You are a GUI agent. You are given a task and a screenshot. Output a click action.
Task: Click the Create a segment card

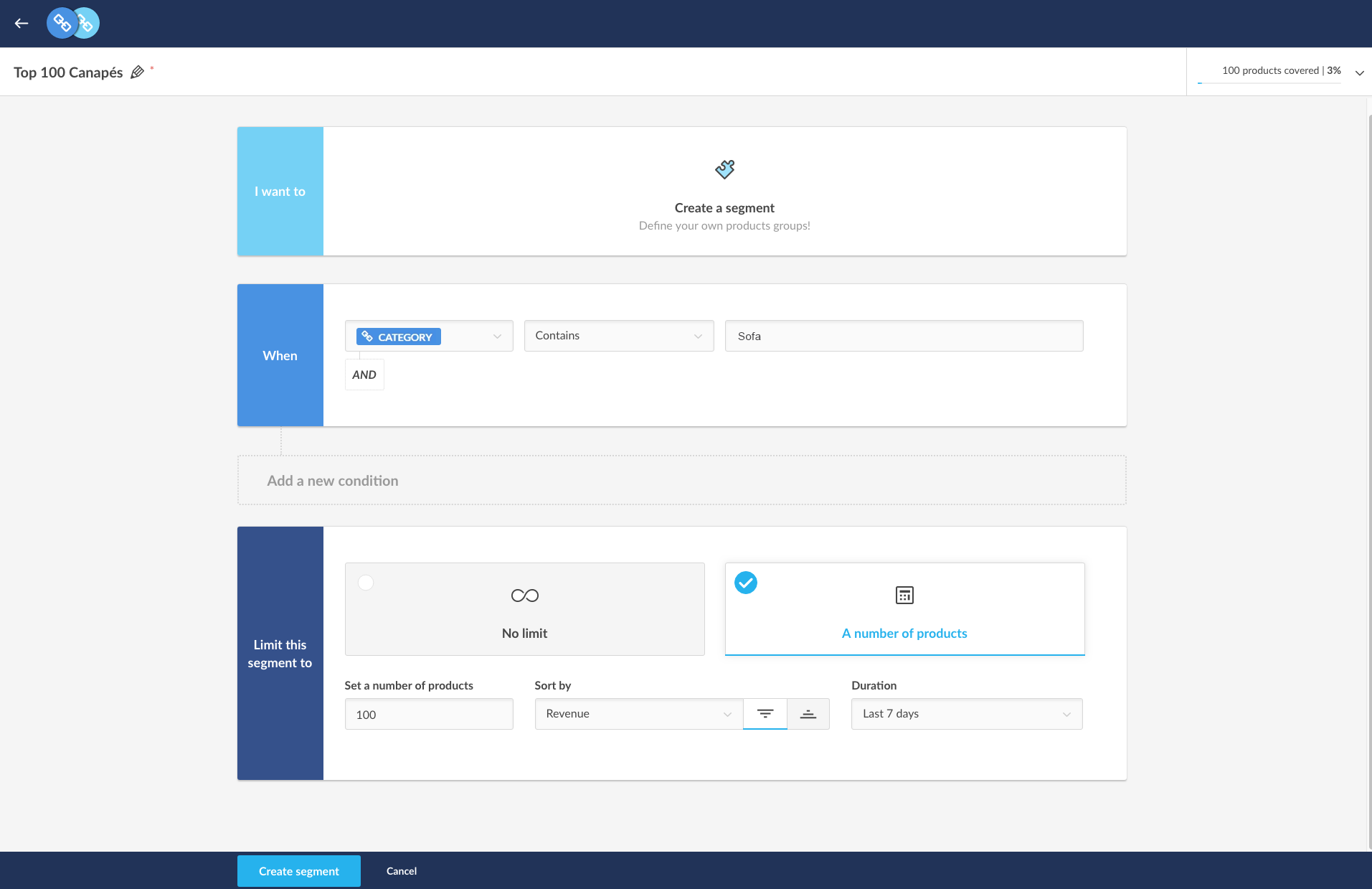(724, 192)
